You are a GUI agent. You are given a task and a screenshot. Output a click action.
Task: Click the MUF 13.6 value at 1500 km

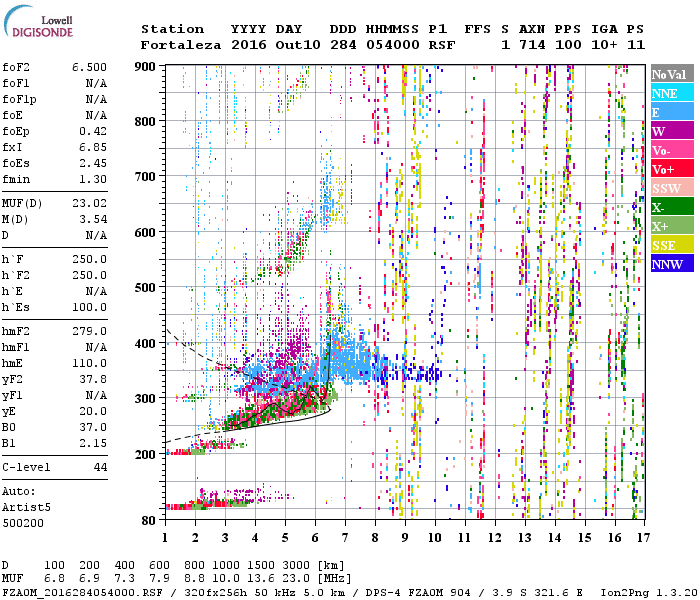[261, 579]
